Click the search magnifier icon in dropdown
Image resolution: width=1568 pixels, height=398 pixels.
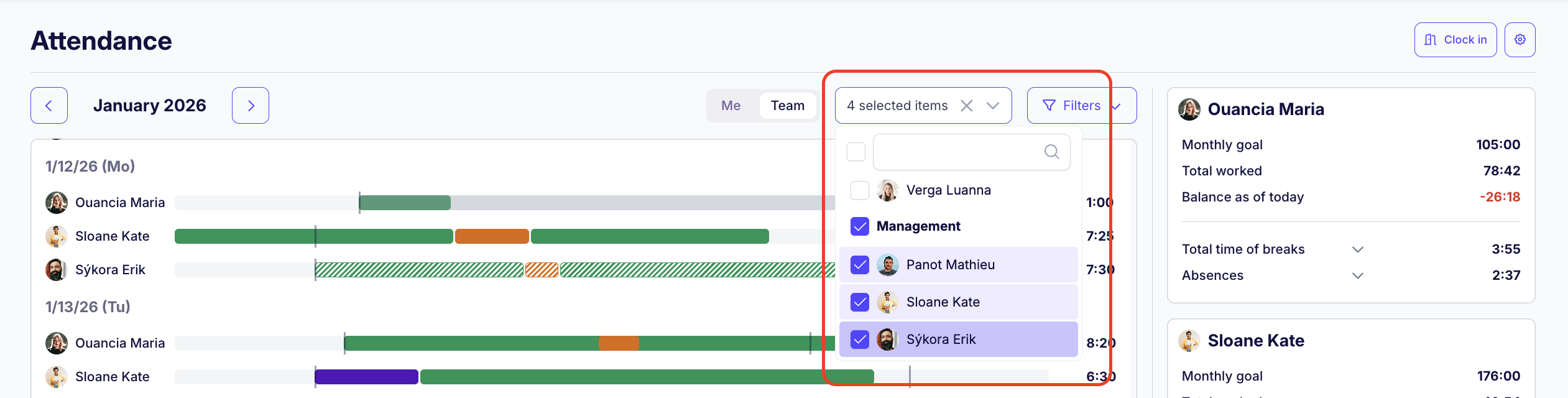(x=1051, y=152)
